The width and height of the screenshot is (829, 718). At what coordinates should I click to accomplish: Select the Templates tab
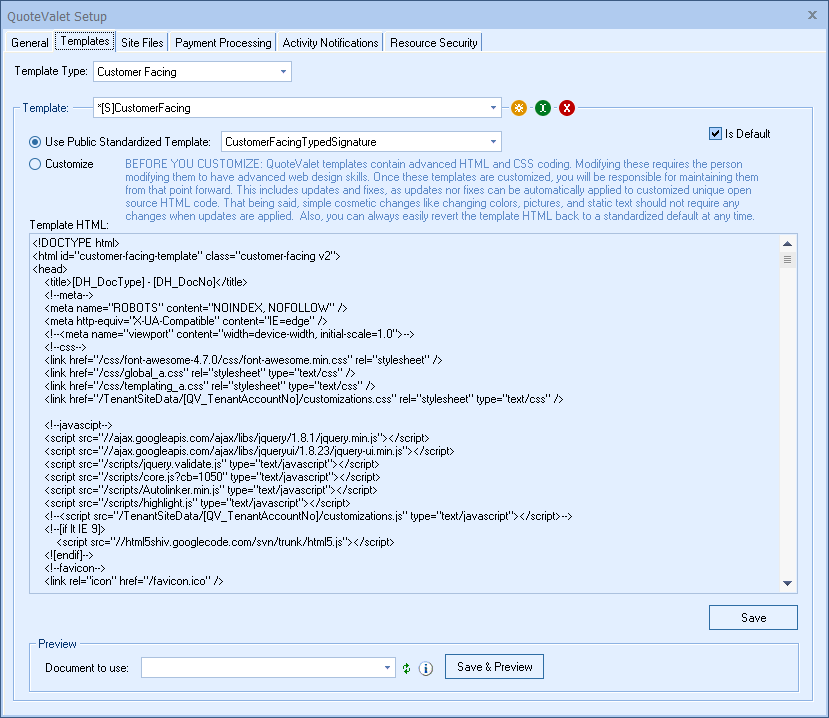[x=85, y=41]
